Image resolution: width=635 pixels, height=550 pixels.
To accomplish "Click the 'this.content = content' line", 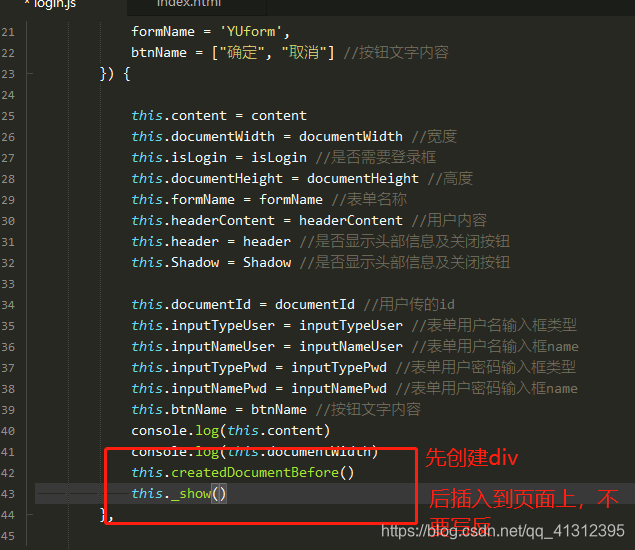I will (219, 115).
